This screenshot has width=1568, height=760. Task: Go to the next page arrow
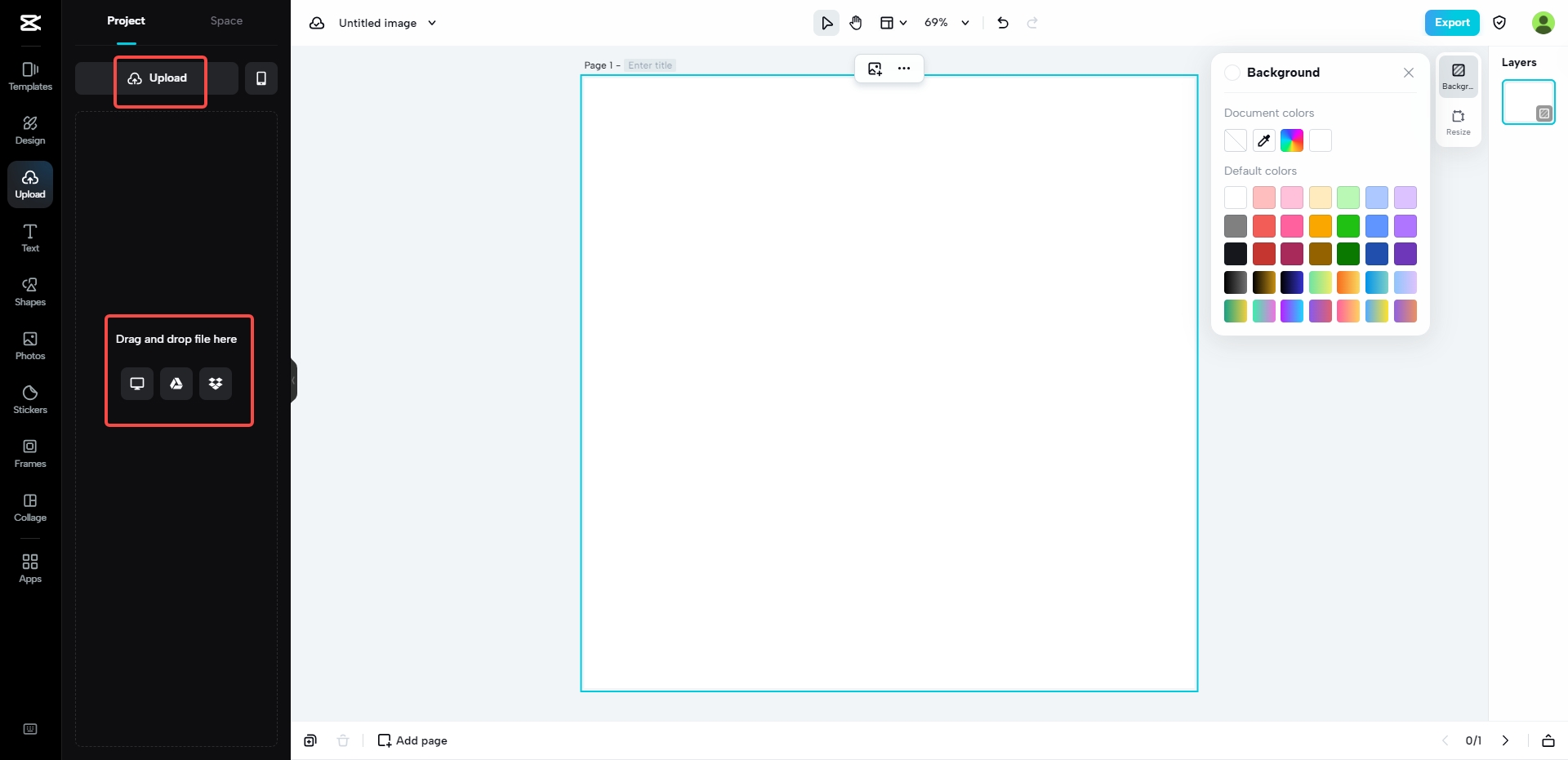click(1505, 740)
